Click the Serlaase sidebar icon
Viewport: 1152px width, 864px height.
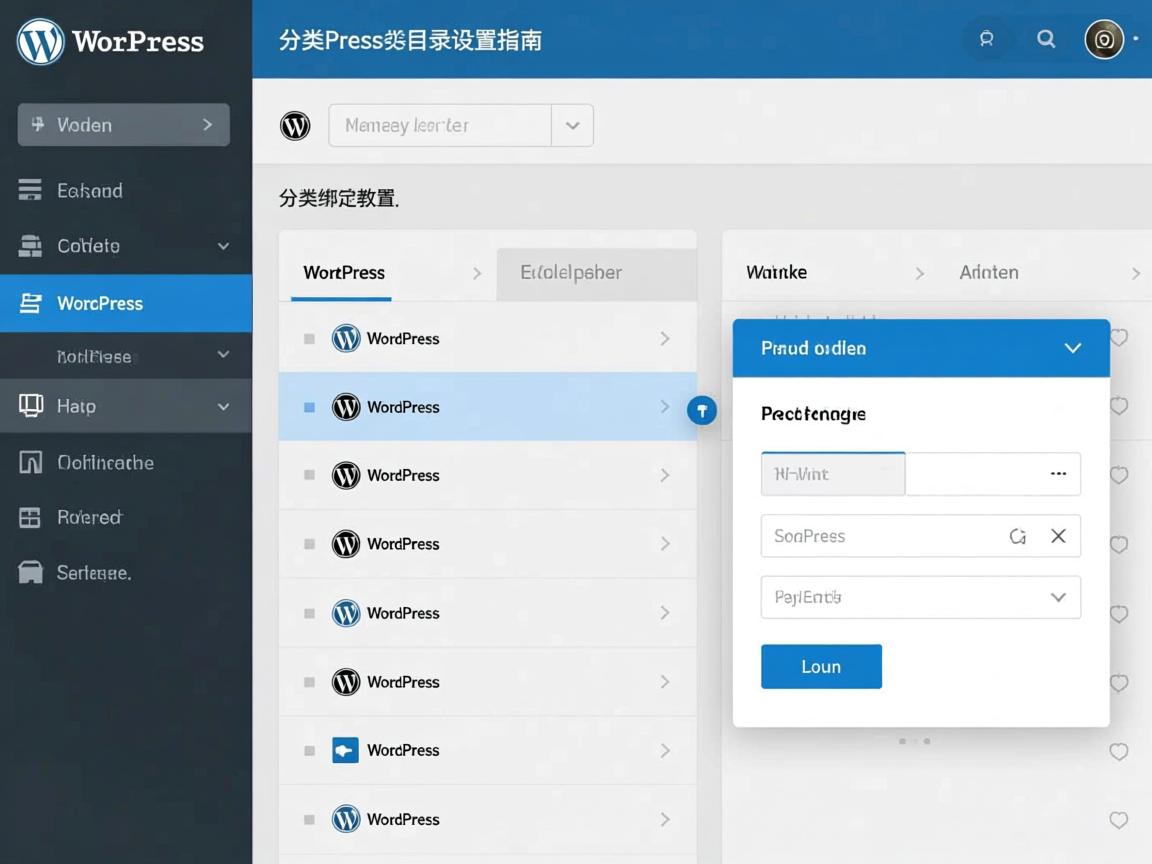31,573
